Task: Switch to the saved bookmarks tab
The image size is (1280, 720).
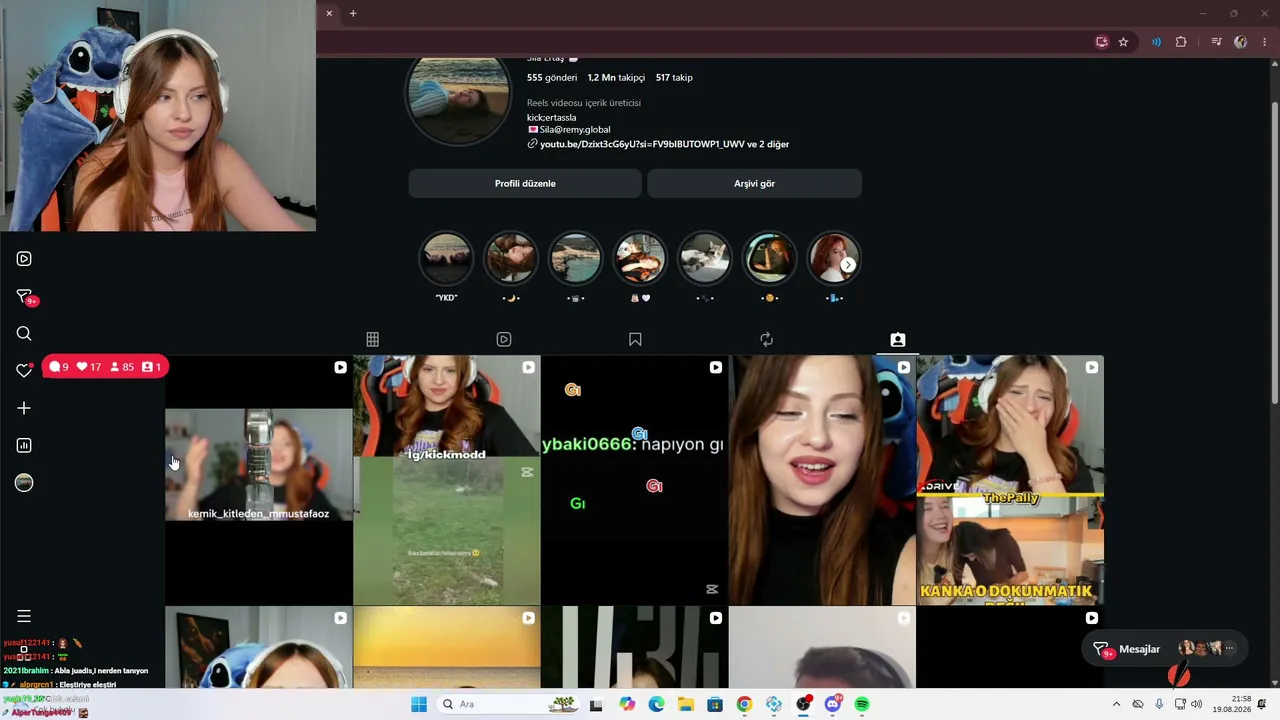Action: pos(635,340)
